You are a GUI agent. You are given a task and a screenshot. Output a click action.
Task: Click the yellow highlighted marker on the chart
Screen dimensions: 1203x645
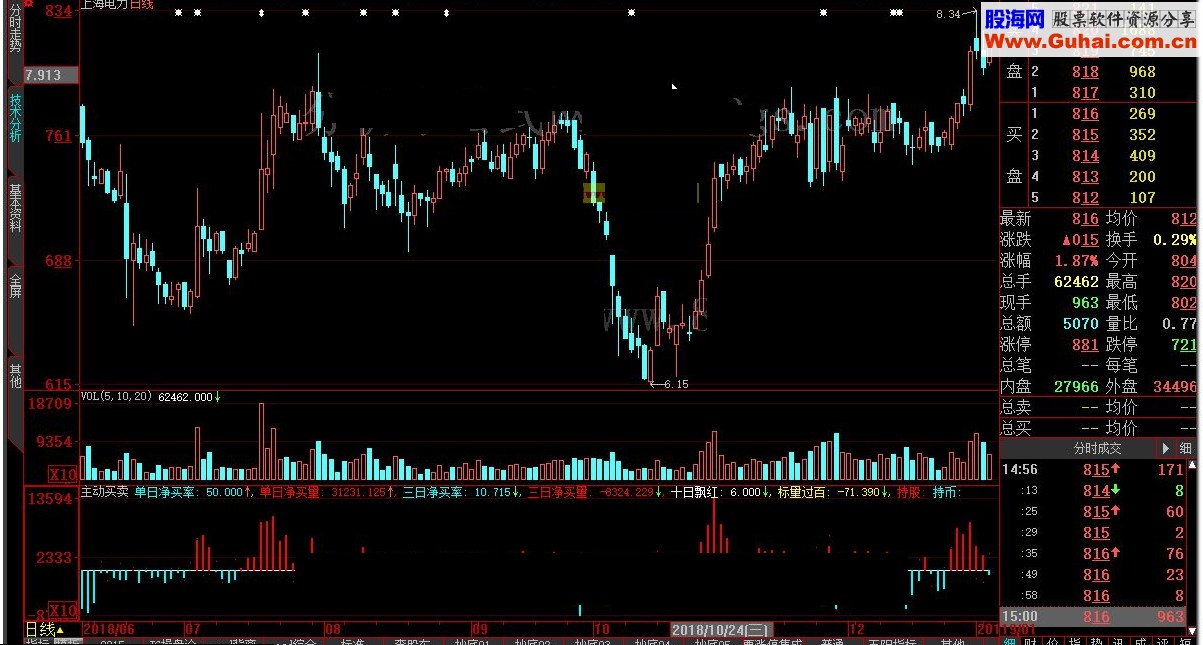(594, 192)
